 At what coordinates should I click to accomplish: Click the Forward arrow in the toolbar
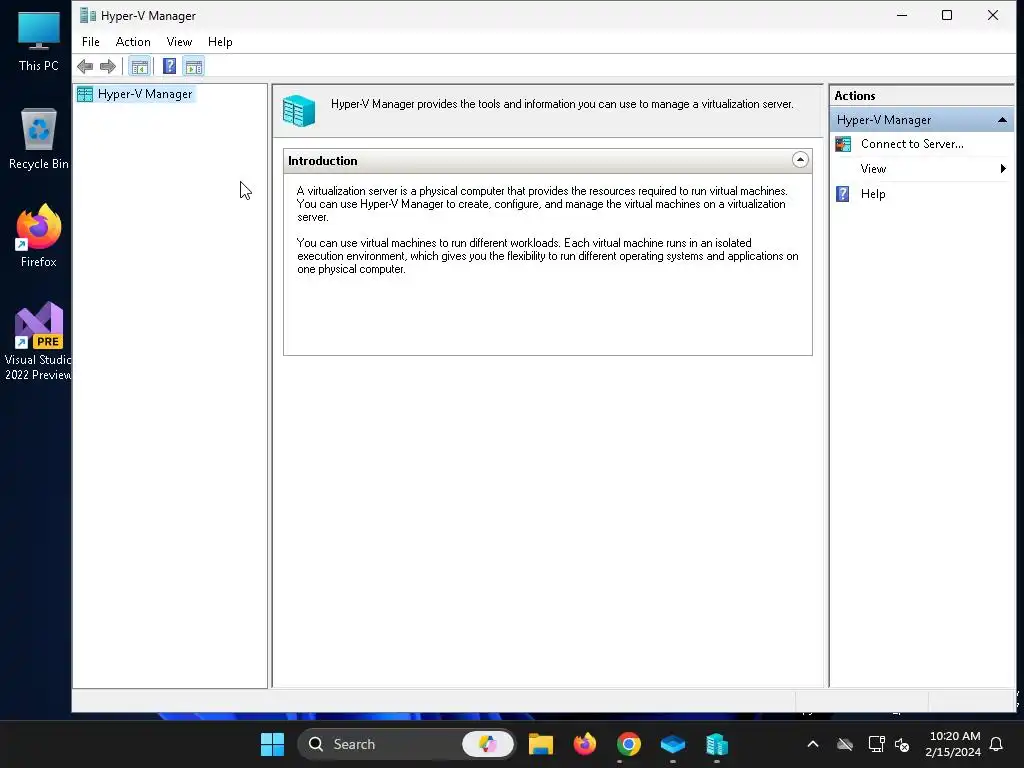pos(108,66)
